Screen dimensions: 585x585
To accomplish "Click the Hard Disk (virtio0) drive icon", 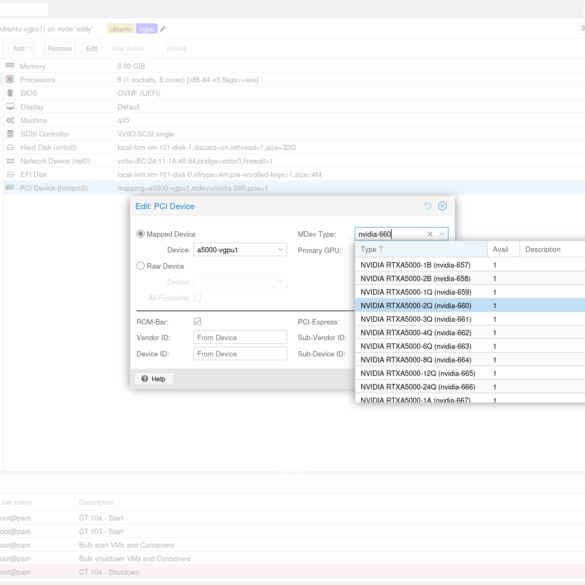I will click(10, 147).
